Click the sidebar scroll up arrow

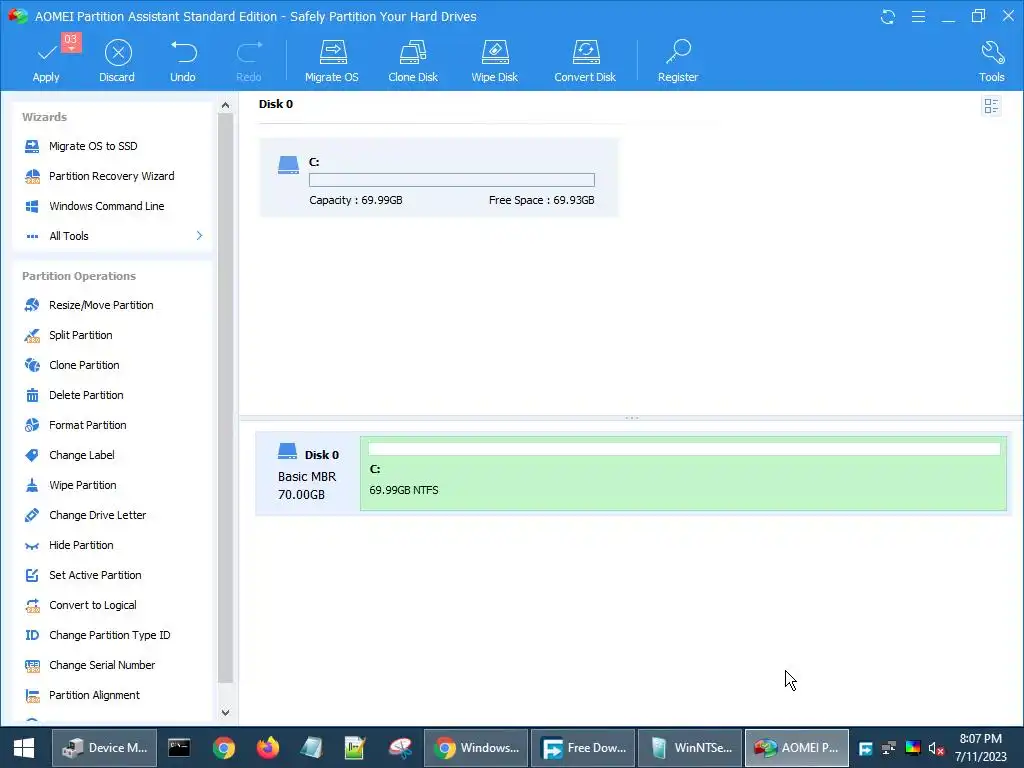pyautogui.click(x=225, y=105)
